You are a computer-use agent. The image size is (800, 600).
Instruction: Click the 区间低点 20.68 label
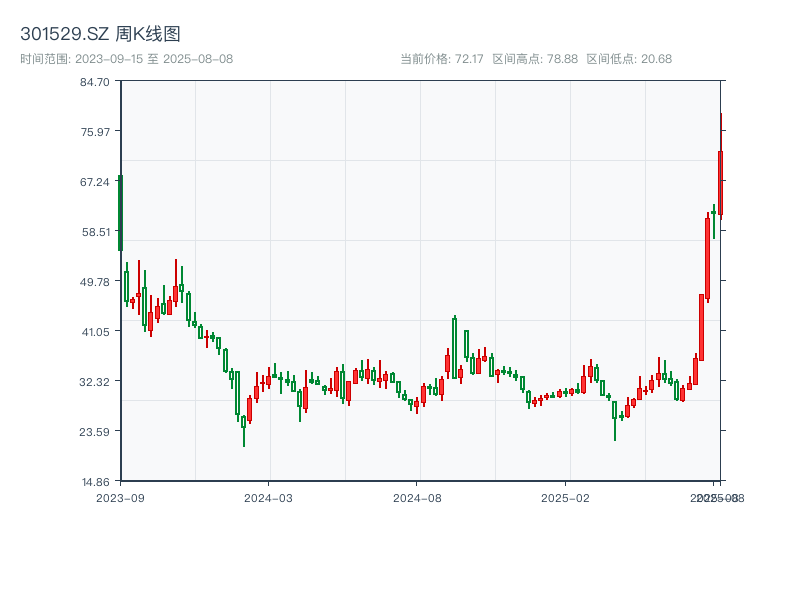[629, 59]
